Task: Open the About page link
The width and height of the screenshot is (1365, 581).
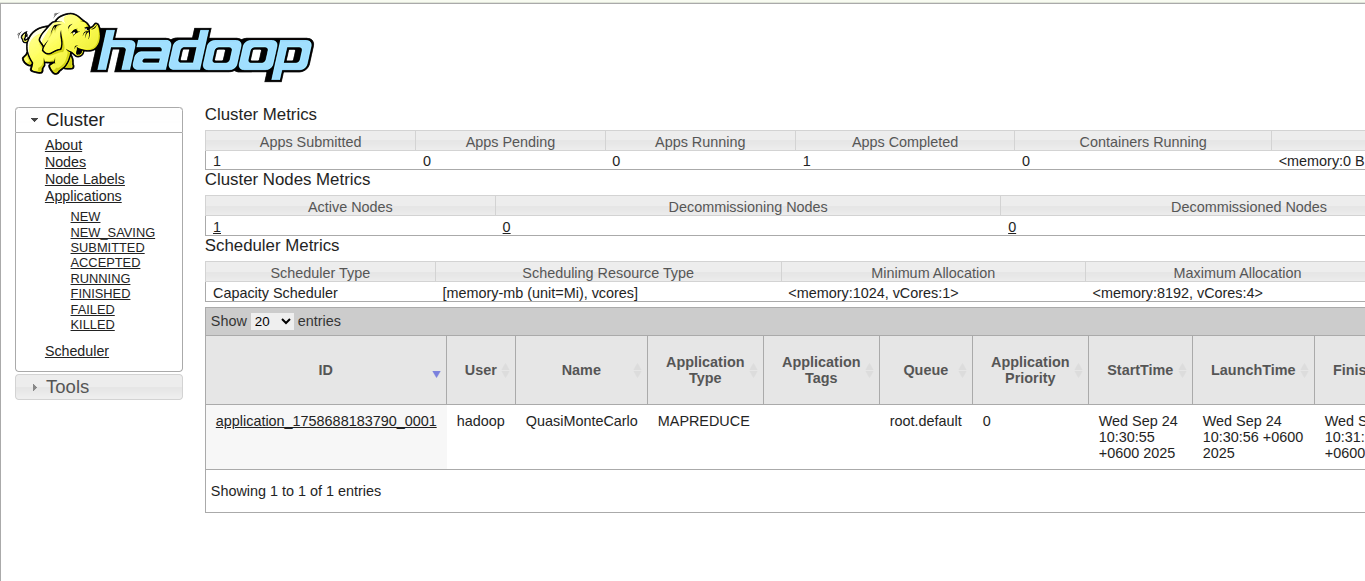Action: (63, 145)
